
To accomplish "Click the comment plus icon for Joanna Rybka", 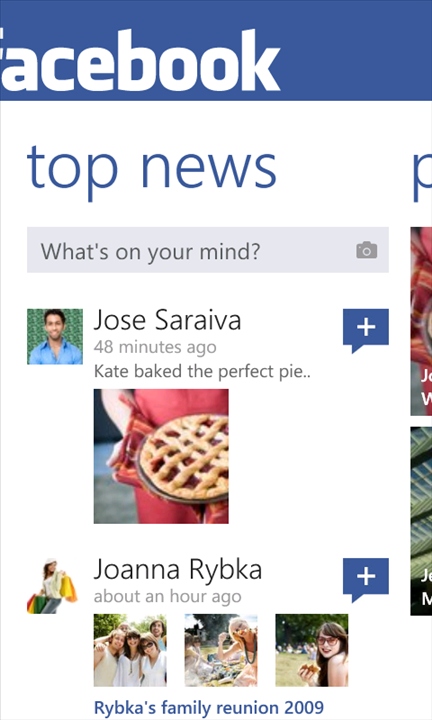I will click(365, 580).
